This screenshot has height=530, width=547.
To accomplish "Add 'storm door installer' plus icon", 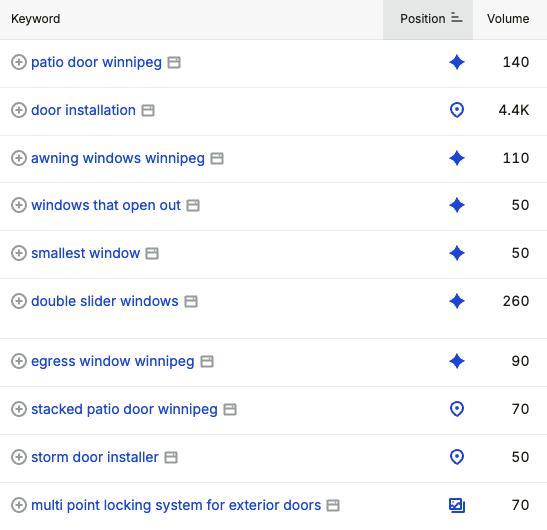I will [19, 457].
